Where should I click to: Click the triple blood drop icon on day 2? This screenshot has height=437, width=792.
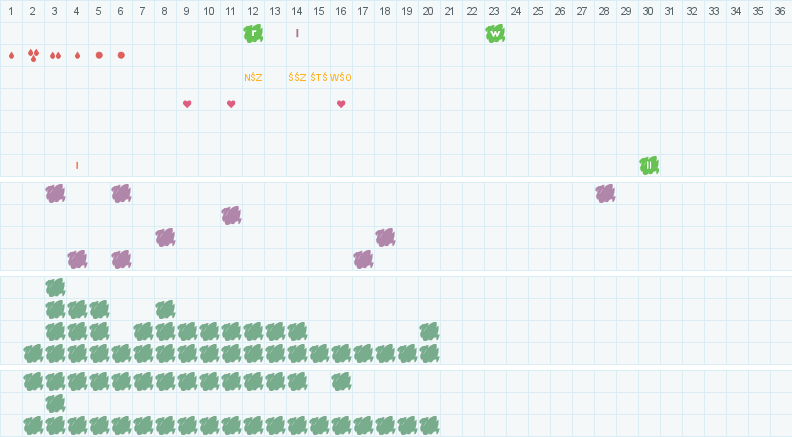tap(33, 55)
